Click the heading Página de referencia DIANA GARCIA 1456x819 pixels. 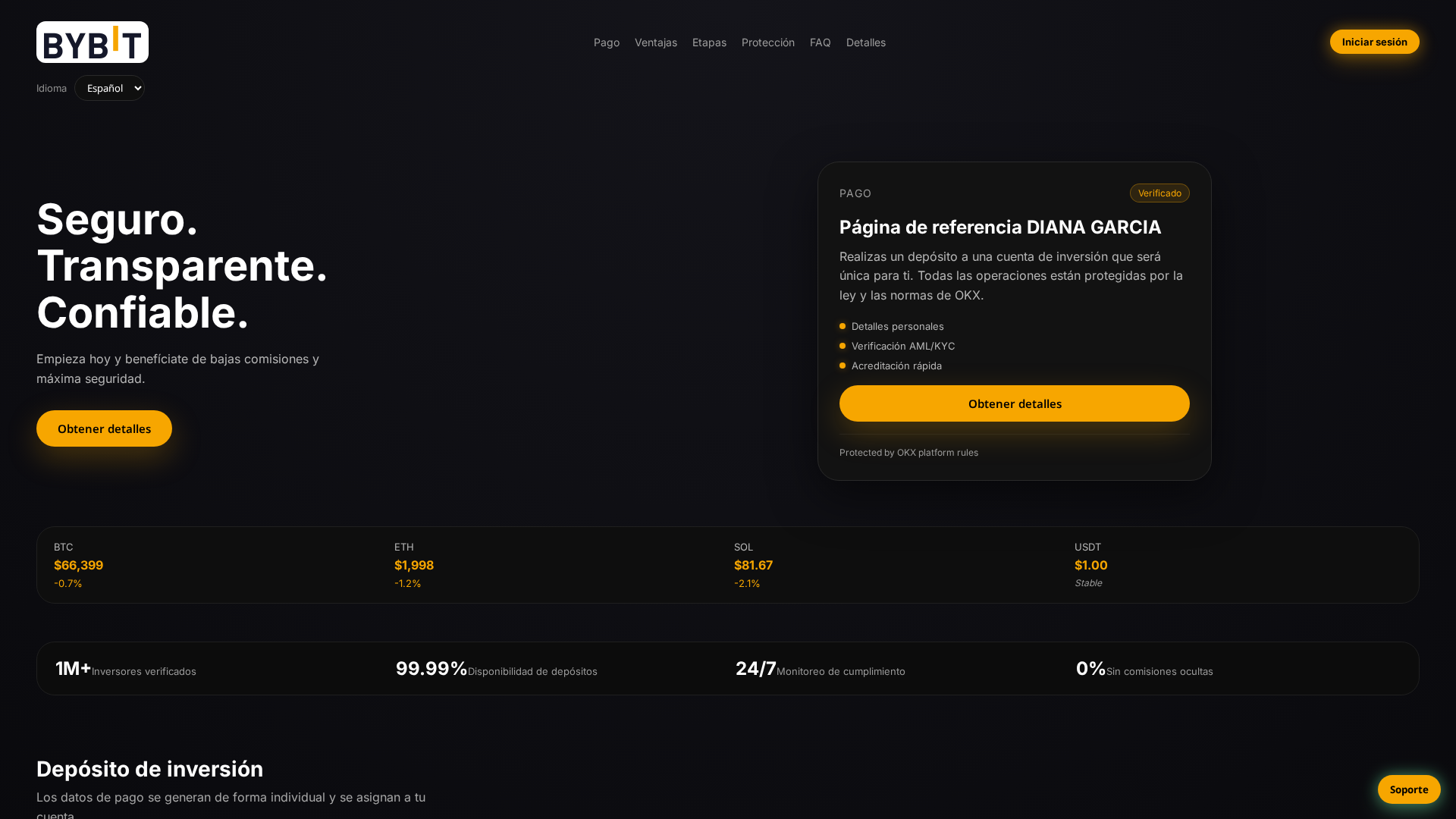tap(1000, 227)
